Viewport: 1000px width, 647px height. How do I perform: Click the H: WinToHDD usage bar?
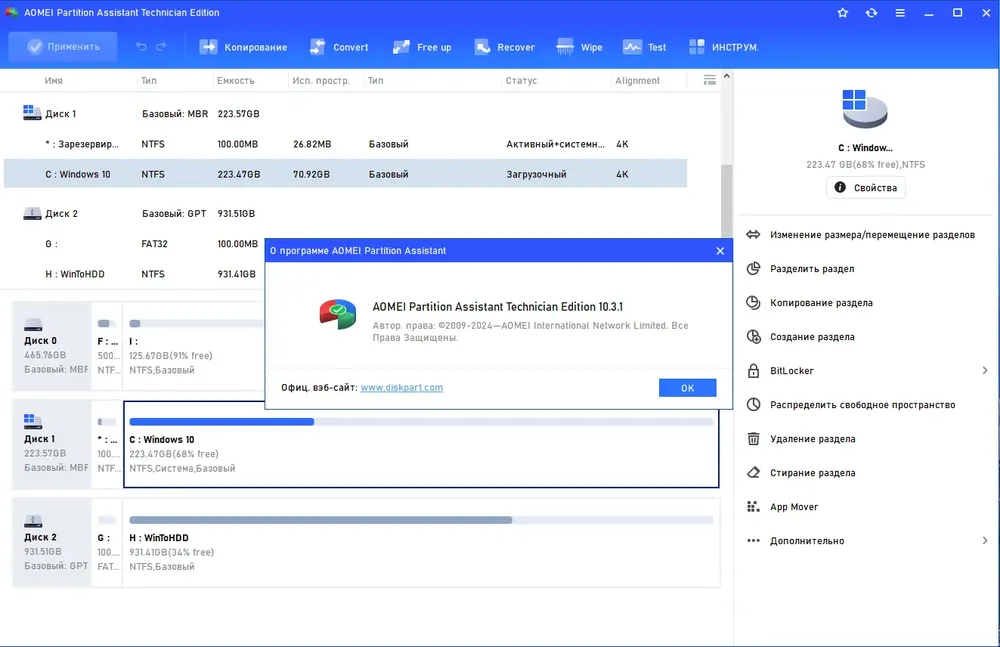tap(421, 520)
